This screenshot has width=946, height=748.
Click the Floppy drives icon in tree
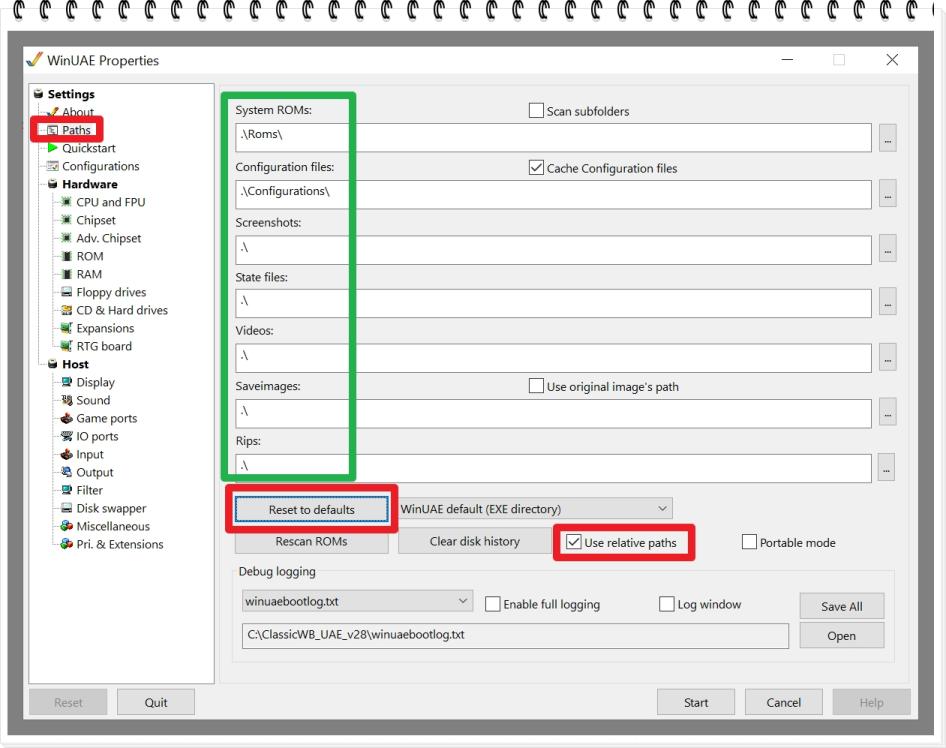click(x=68, y=292)
